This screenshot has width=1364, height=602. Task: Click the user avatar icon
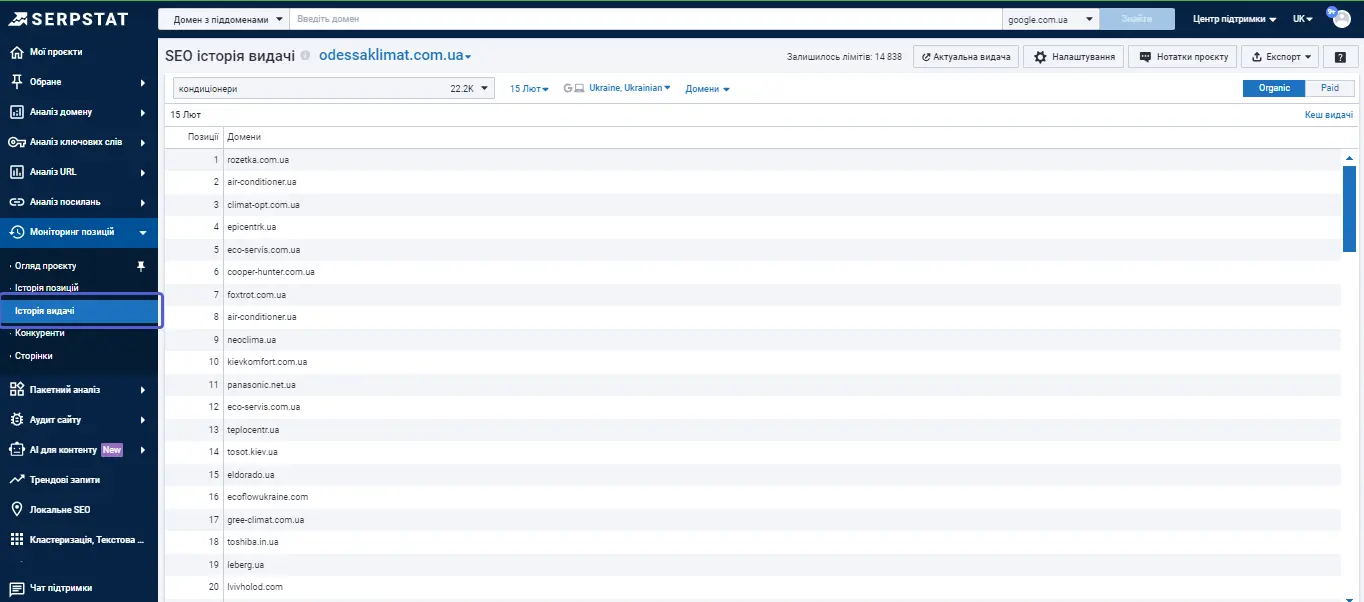click(1340, 18)
